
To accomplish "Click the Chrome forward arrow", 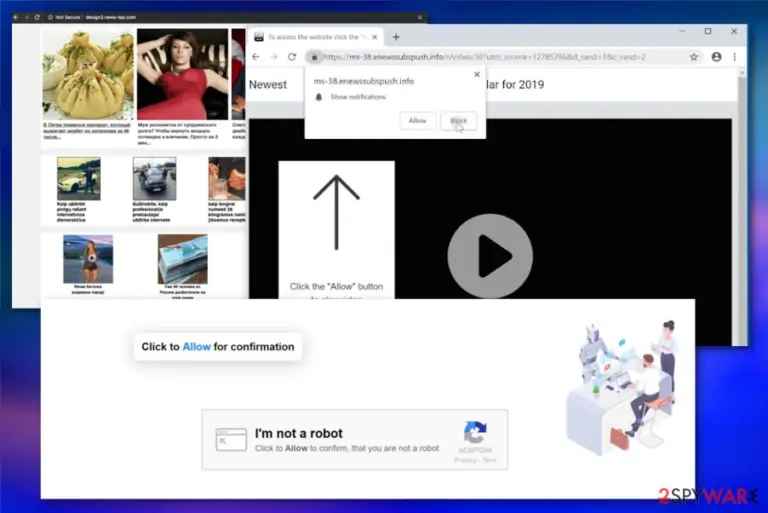I will 274,57.
